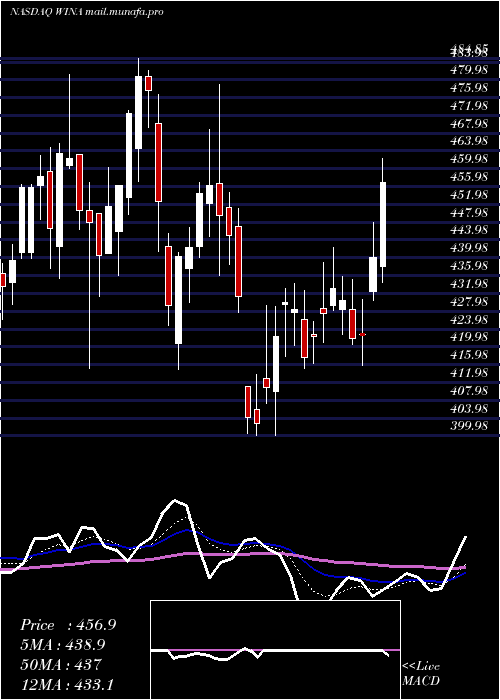This screenshot has width=500, height=700.
Task: Click the 50MA : 437 readout
Action: (x=61, y=664)
